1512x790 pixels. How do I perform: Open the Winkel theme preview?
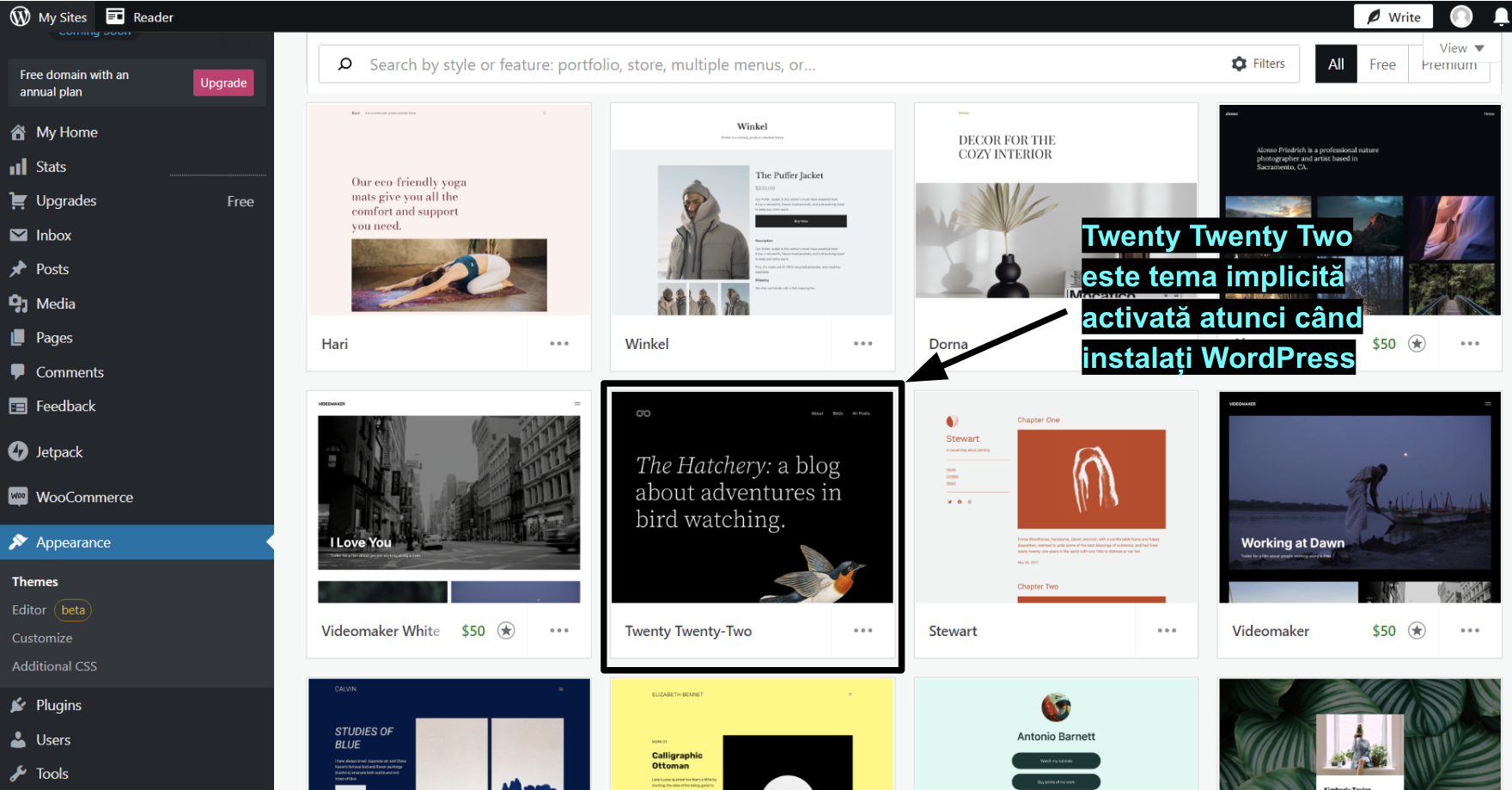(753, 210)
